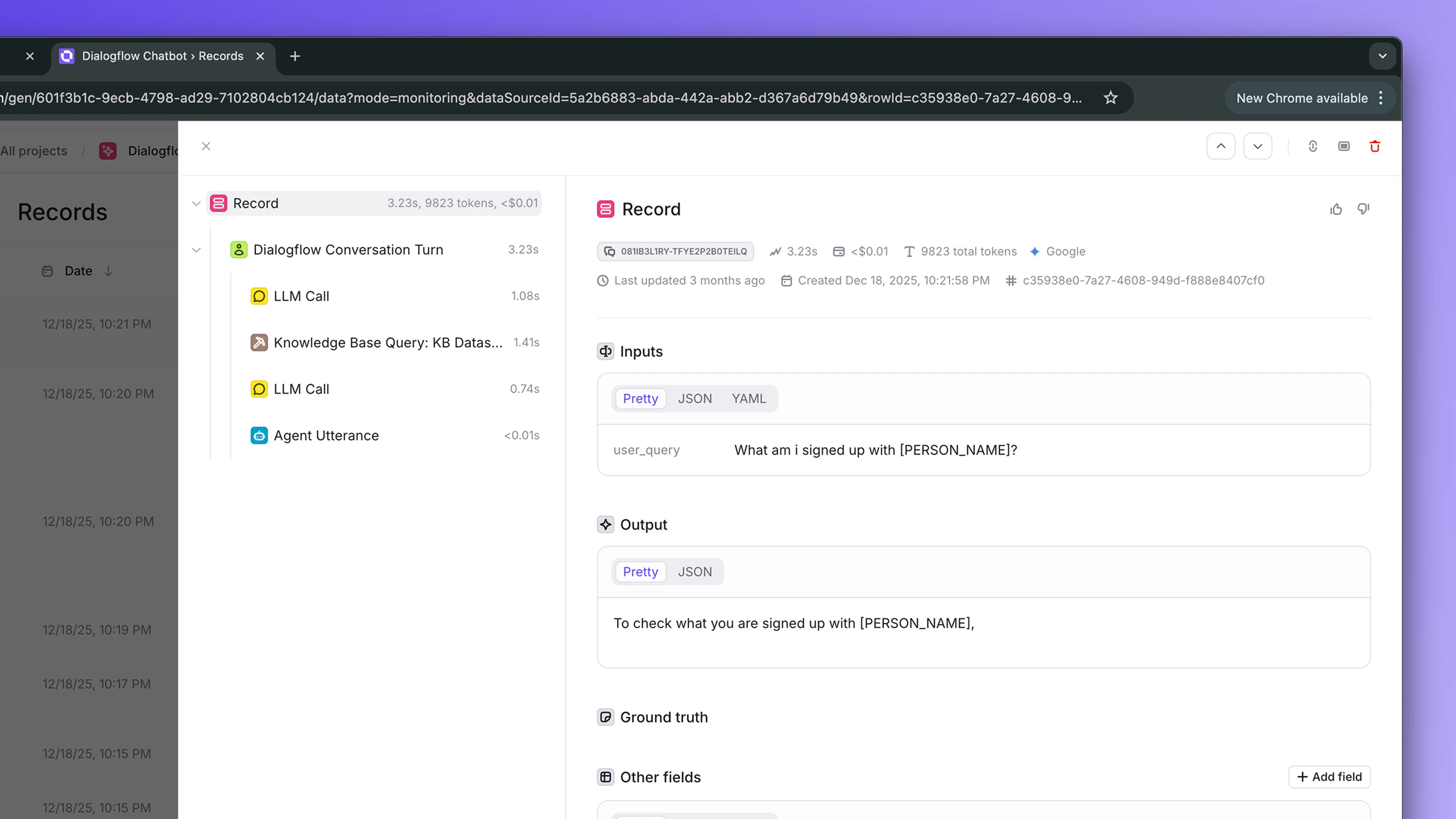The width and height of the screenshot is (1456, 819).
Task: Switch Output view to JSON tab
Action: pyautogui.click(x=695, y=571)
